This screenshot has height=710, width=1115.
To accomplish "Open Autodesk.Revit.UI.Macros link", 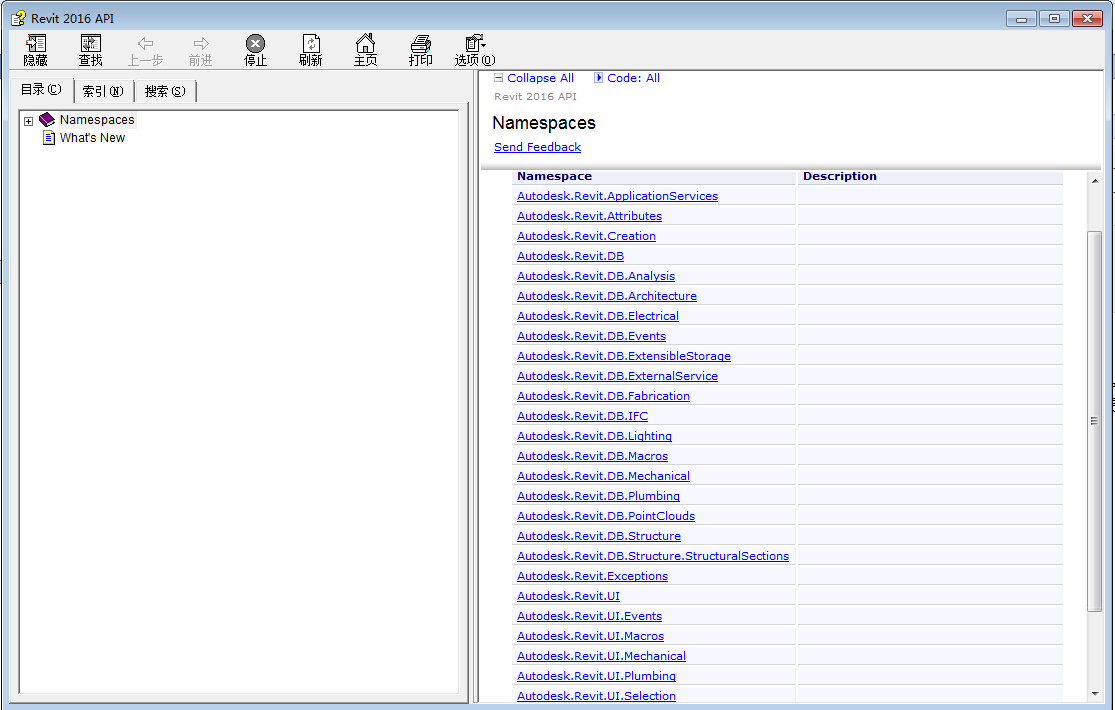I will coord(590,635).
